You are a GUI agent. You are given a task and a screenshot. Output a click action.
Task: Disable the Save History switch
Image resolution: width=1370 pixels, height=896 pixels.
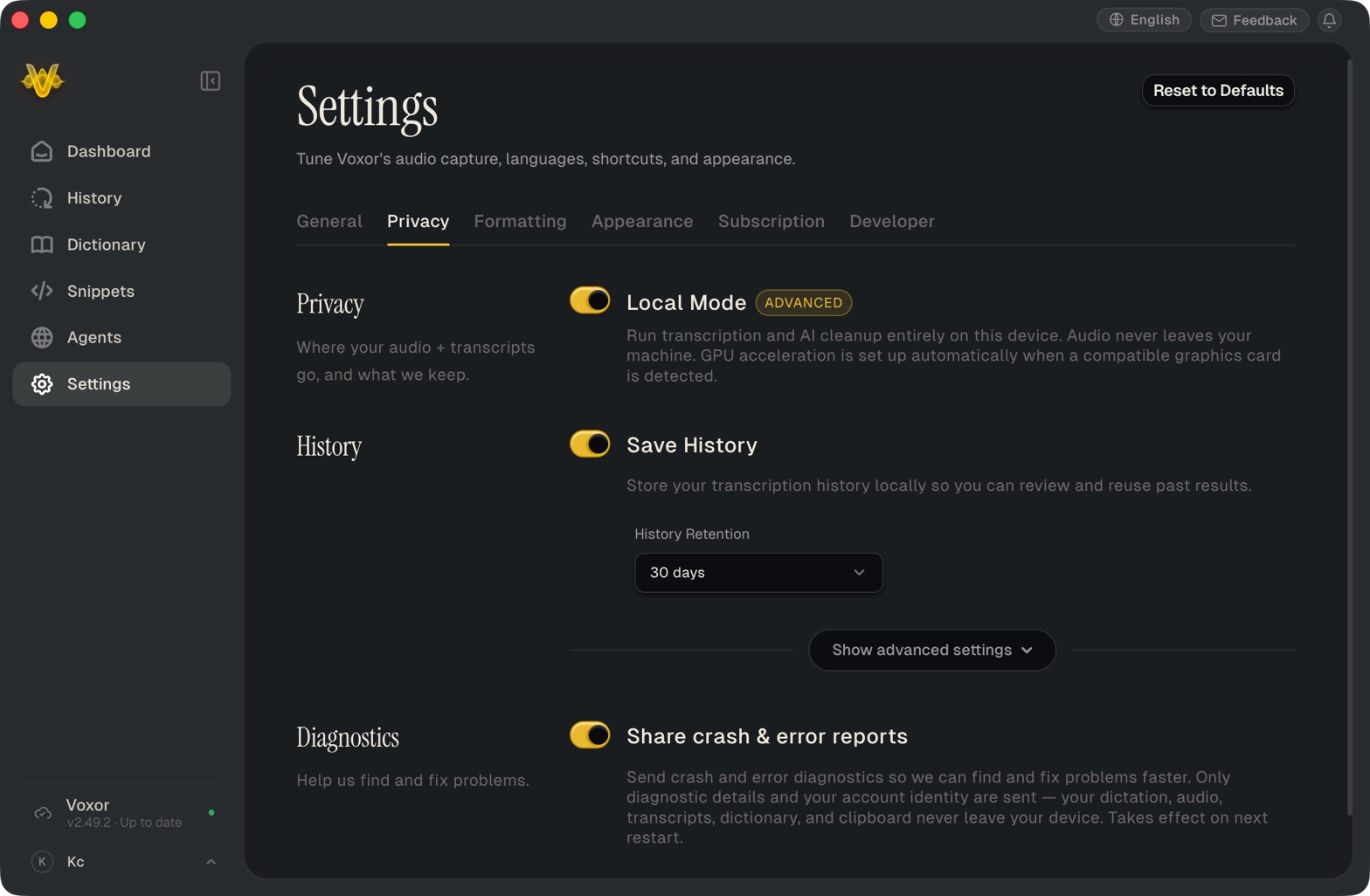click(590, 444)
